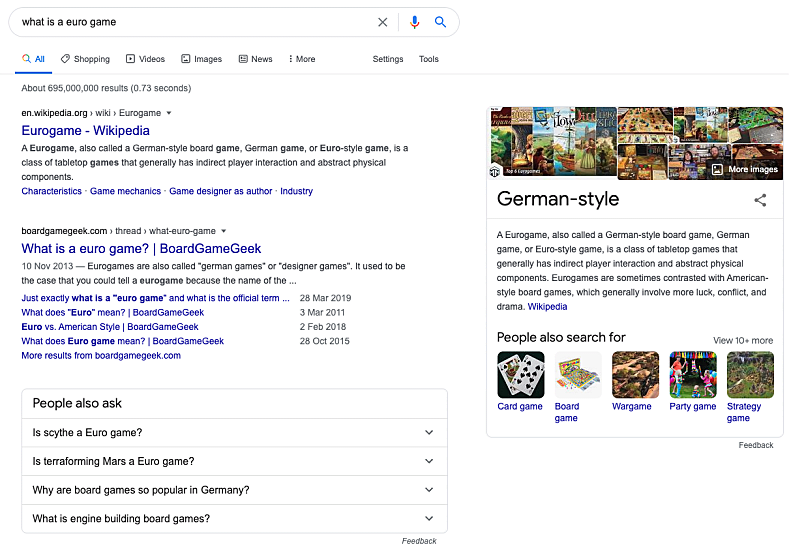Open Game designer as author sitelink

[x=220, y=191]
